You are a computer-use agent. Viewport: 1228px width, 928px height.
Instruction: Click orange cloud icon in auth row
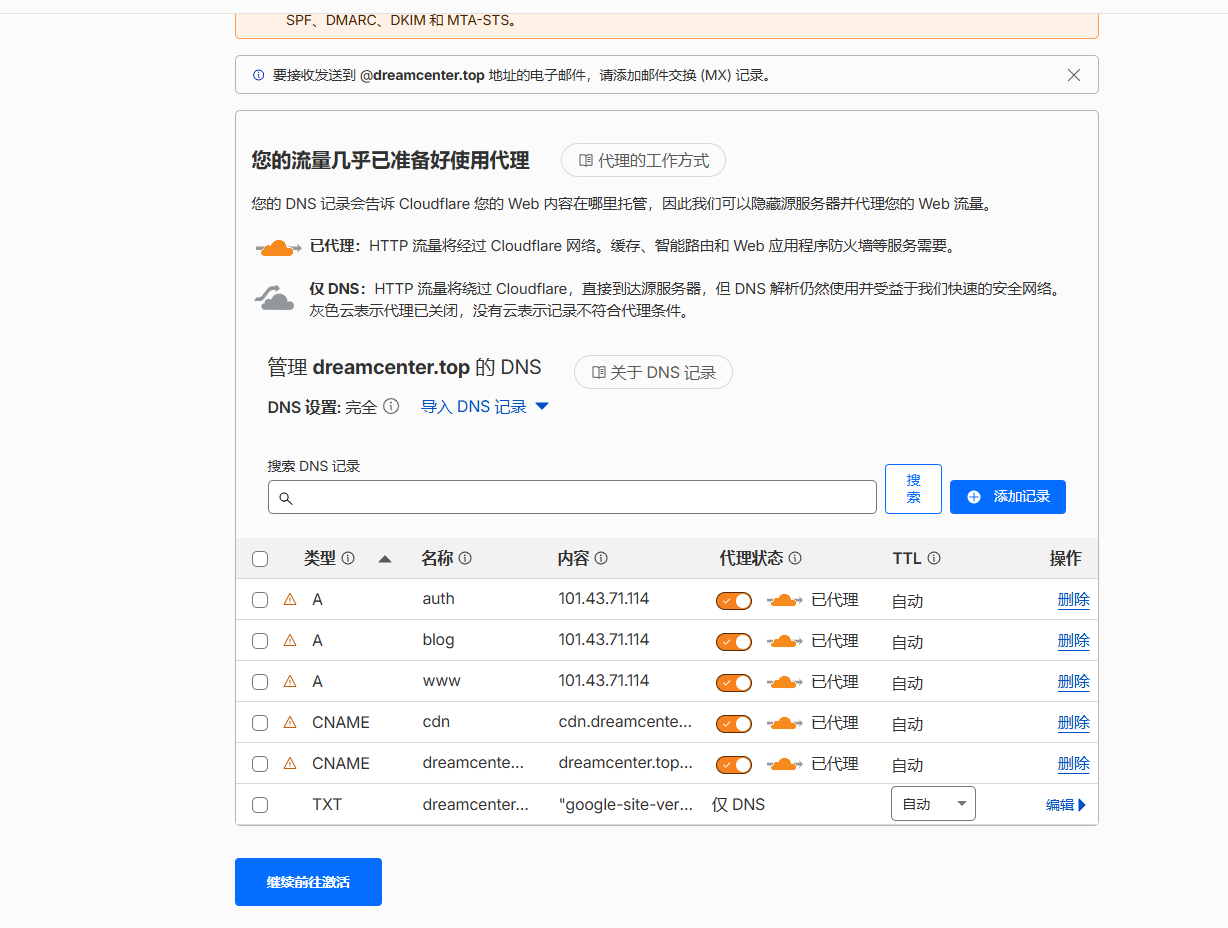click(785, 600)
